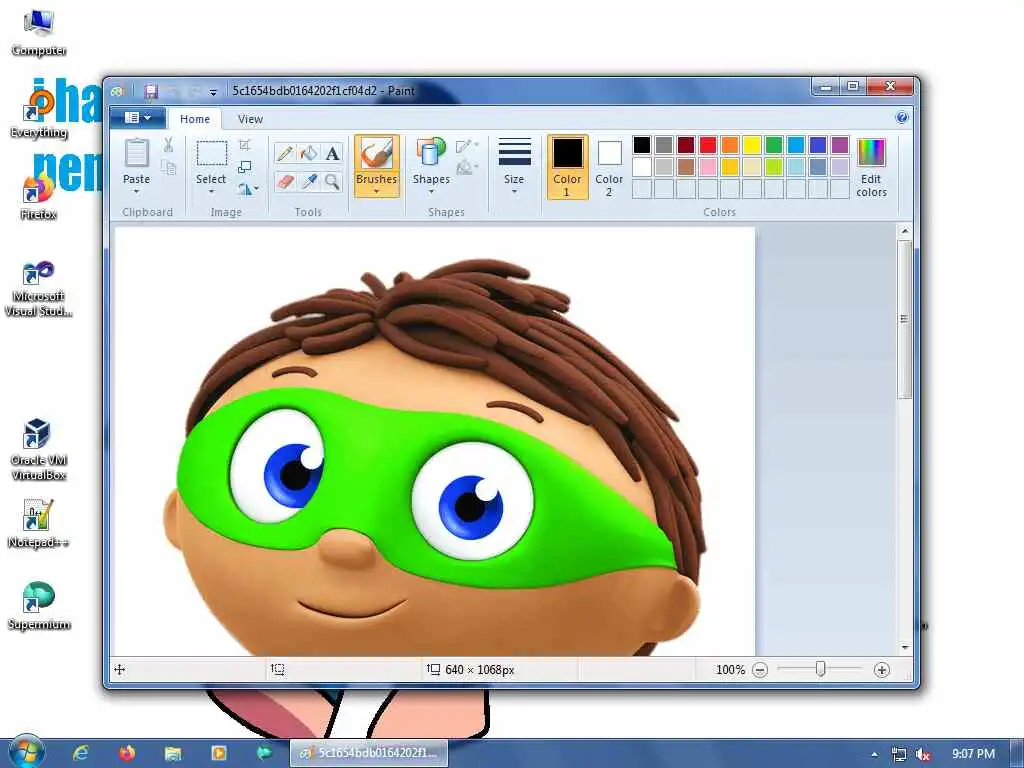Pick the dark red color swatch
The image size is (1024, 768).
pos(686,145)
